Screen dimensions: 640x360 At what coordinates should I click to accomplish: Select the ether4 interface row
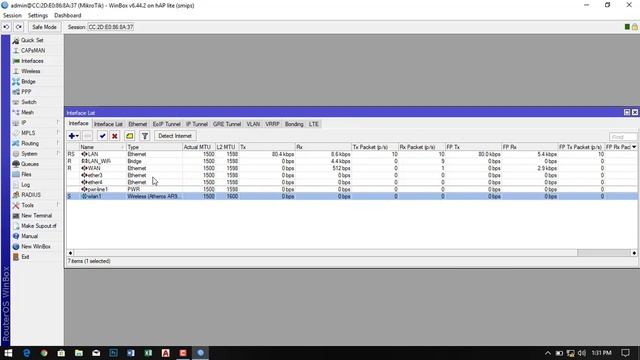tap(352, 182)
